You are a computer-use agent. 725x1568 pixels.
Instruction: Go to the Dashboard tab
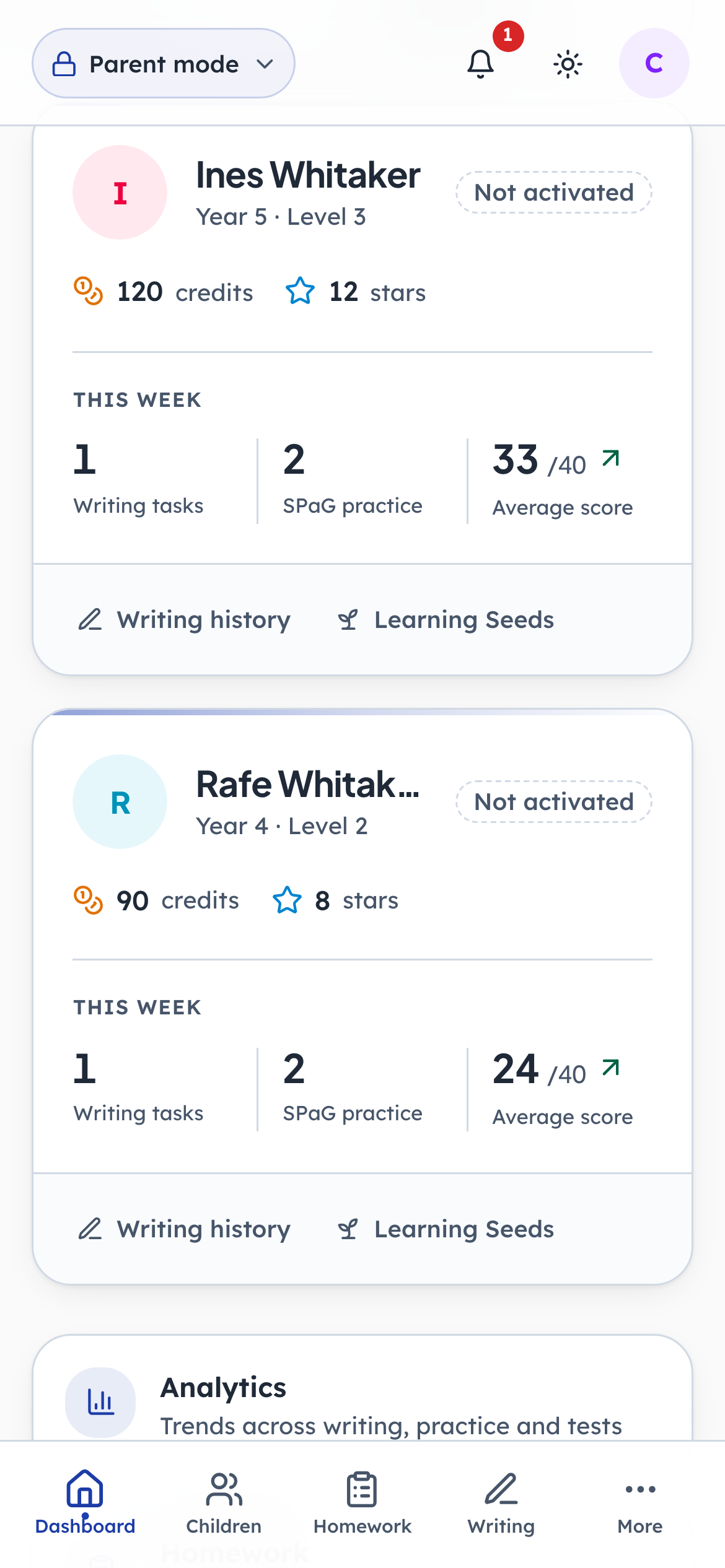coord(85,1502)
